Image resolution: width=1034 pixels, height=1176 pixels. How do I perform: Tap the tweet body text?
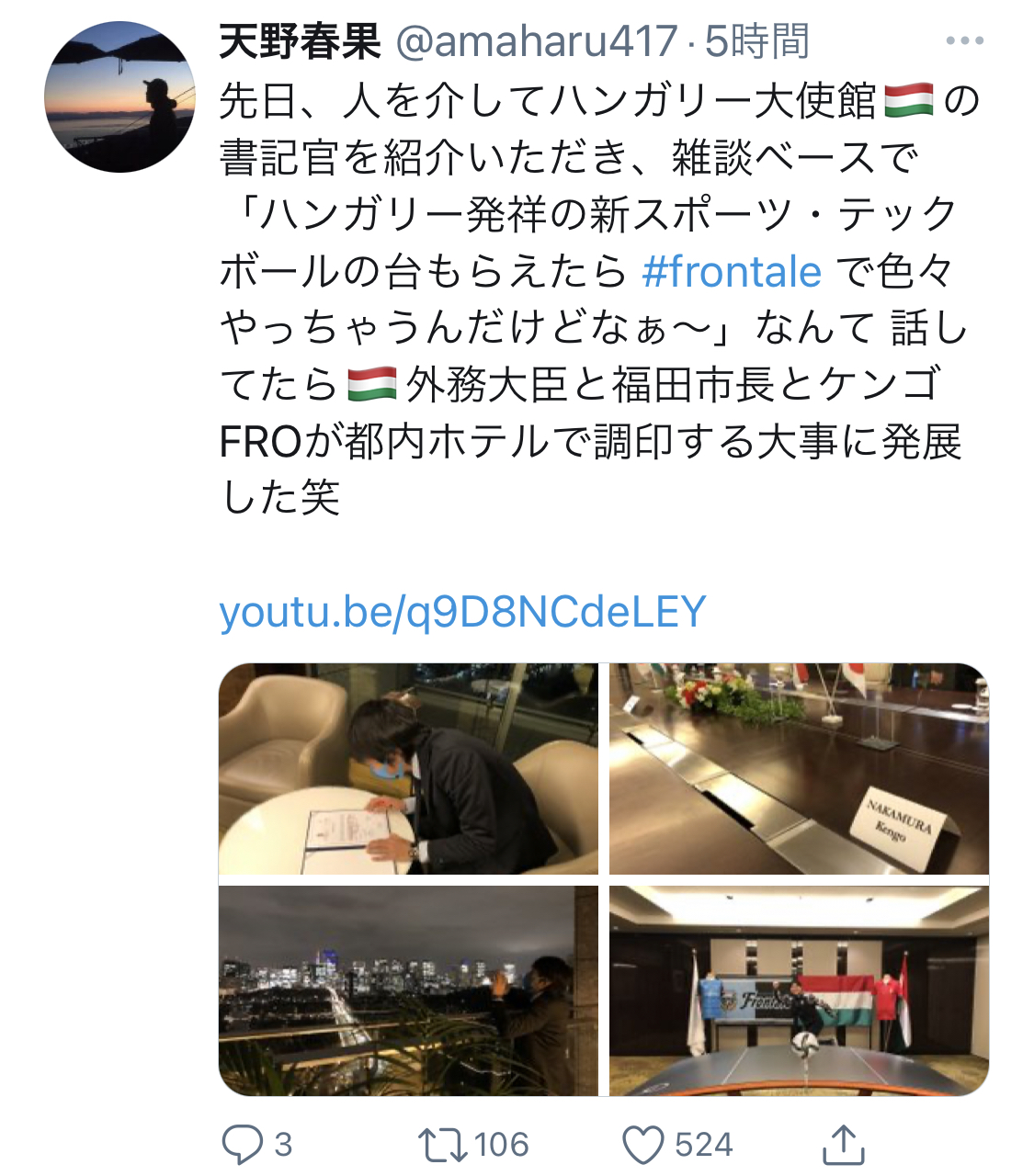[x=598, y=300]
